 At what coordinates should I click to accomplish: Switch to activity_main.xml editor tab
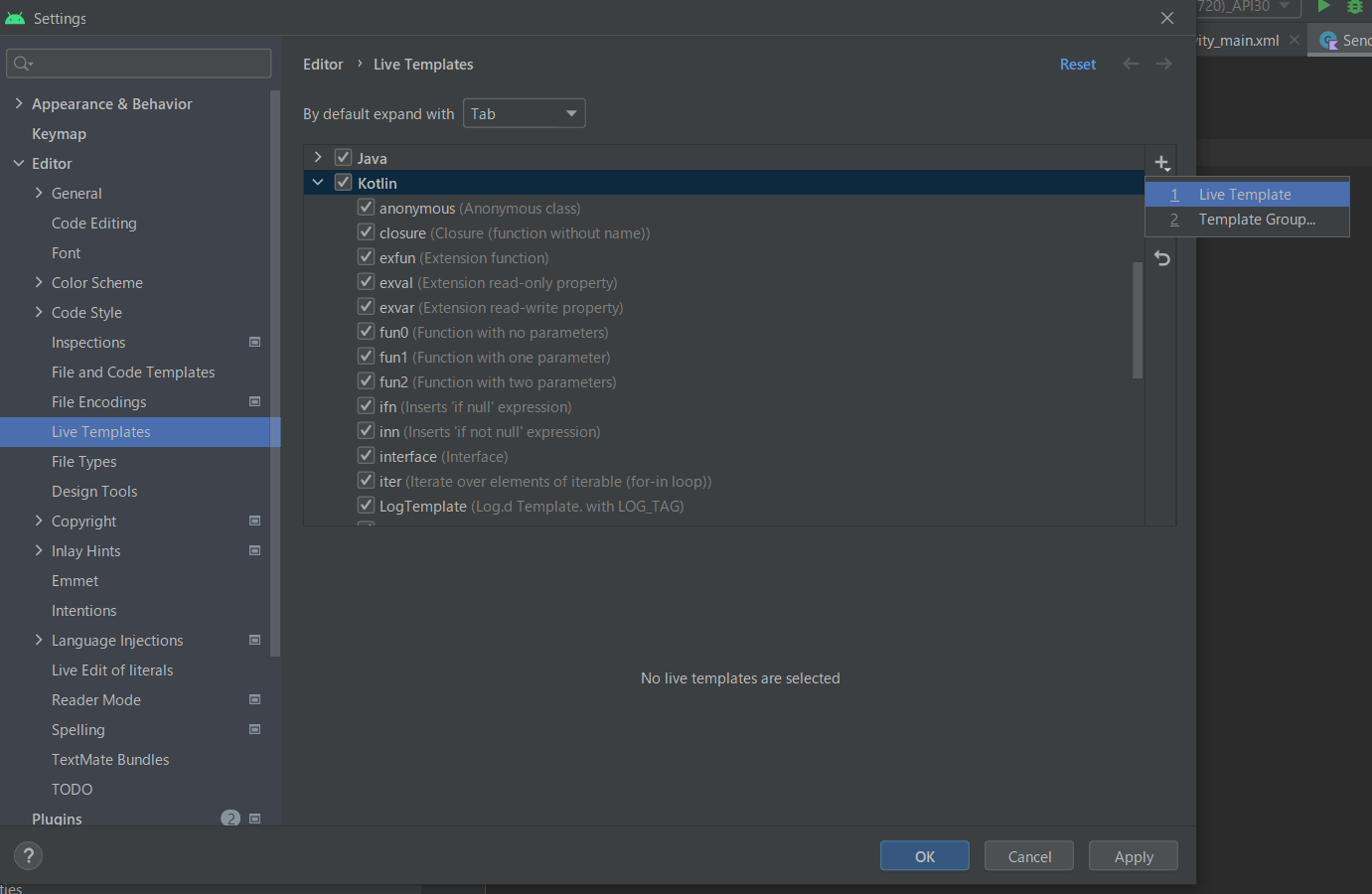pos(1237,41)
